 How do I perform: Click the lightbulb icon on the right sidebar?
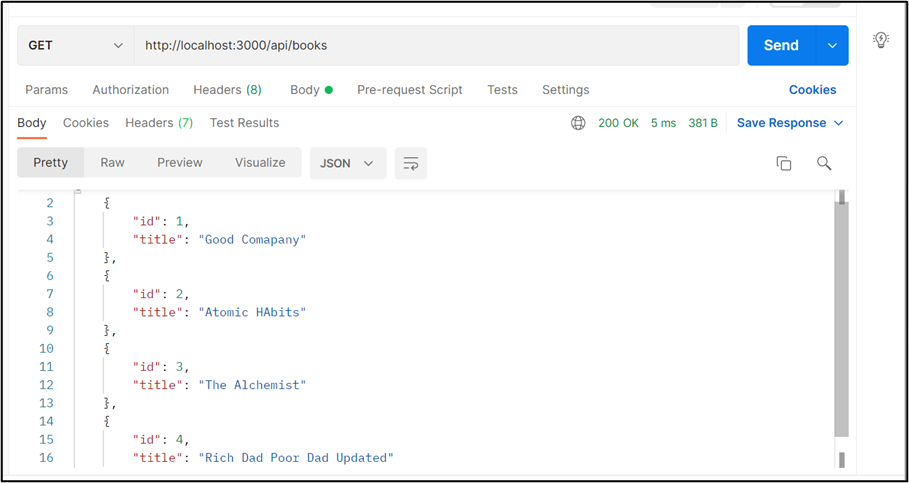click(x=881, y=39)
